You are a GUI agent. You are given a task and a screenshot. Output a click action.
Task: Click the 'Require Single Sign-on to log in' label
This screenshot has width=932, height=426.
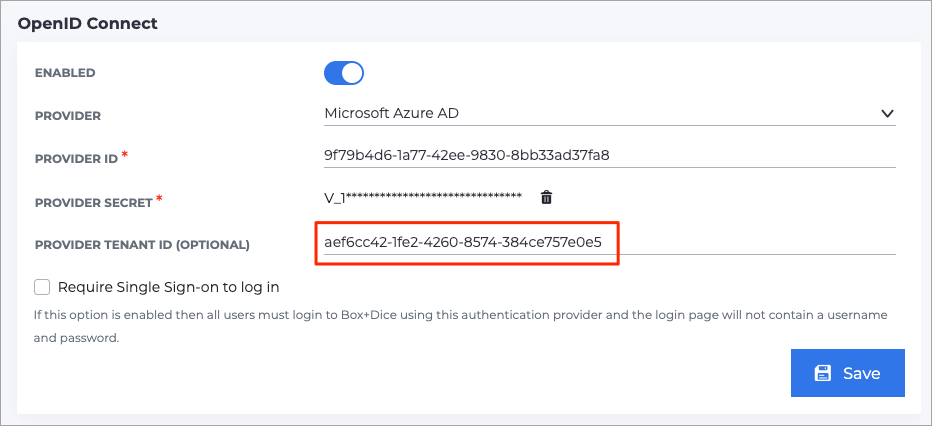click(169, 288)
